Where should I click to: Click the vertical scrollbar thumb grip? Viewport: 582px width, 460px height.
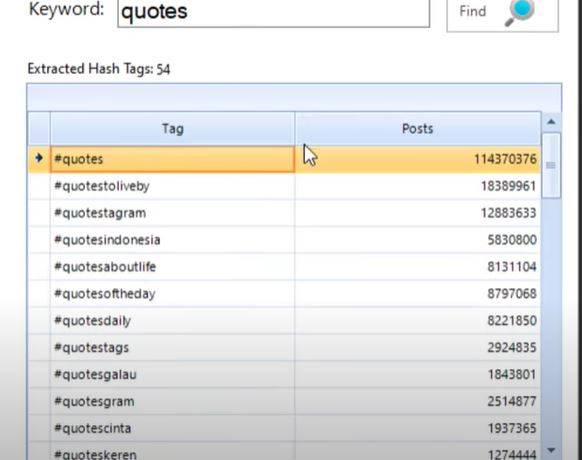pos(551,165)
